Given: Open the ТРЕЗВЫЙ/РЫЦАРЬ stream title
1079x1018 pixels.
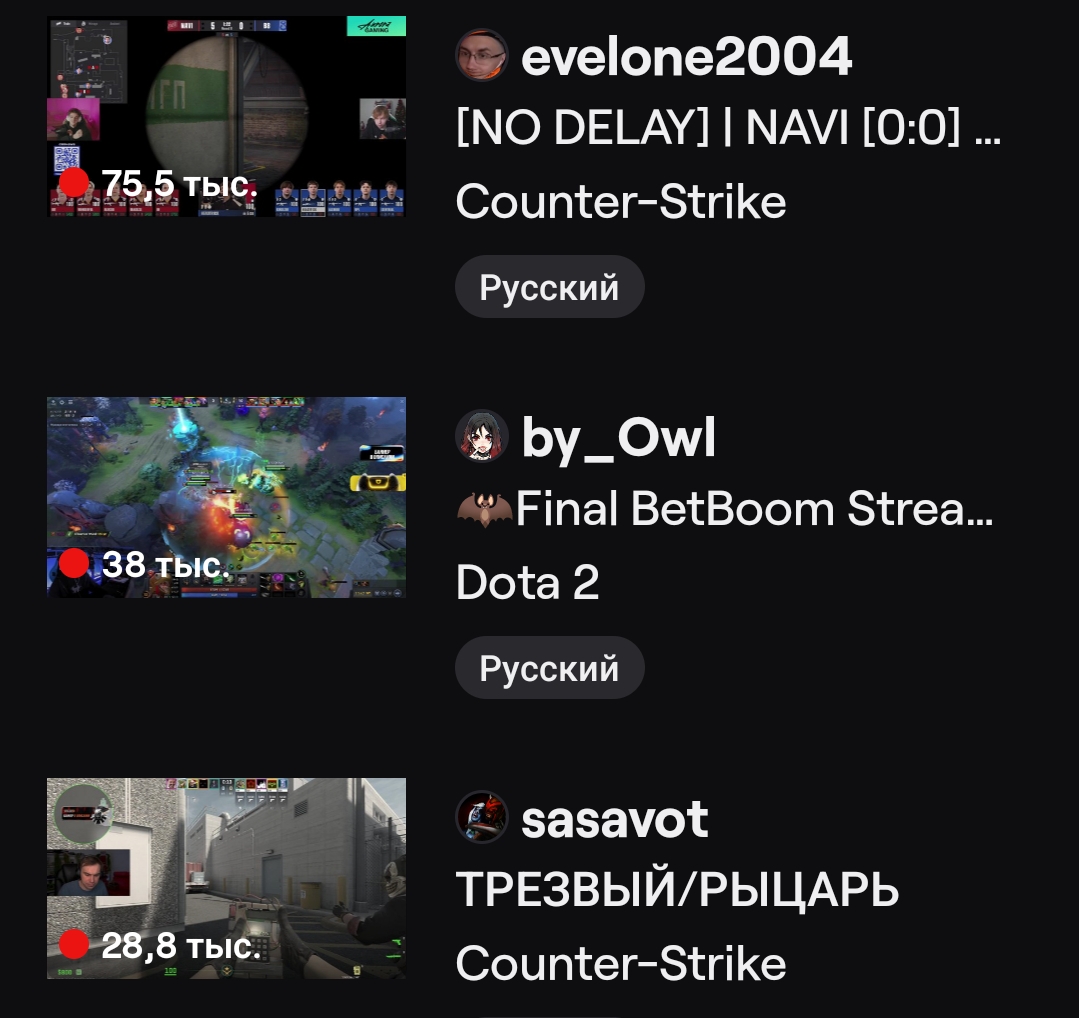Looking at the screenshot, I should click(x=677, y=889).
